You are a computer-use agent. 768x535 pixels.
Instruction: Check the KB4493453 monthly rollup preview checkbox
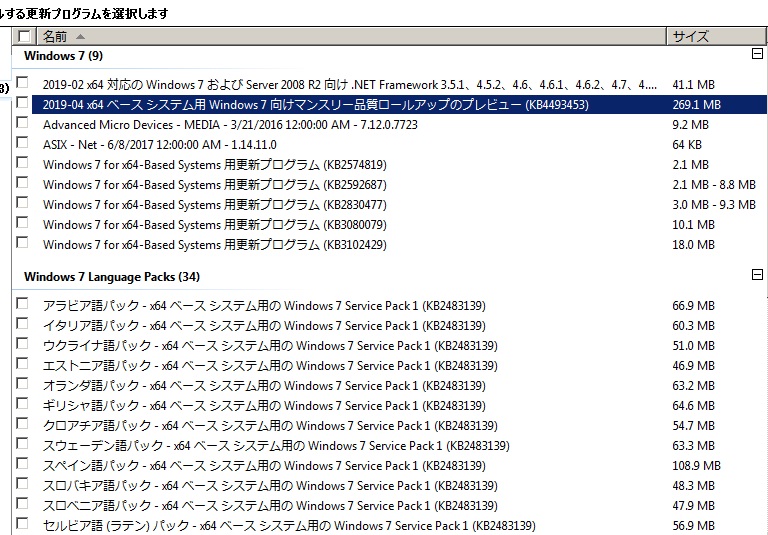coord(23,102)
